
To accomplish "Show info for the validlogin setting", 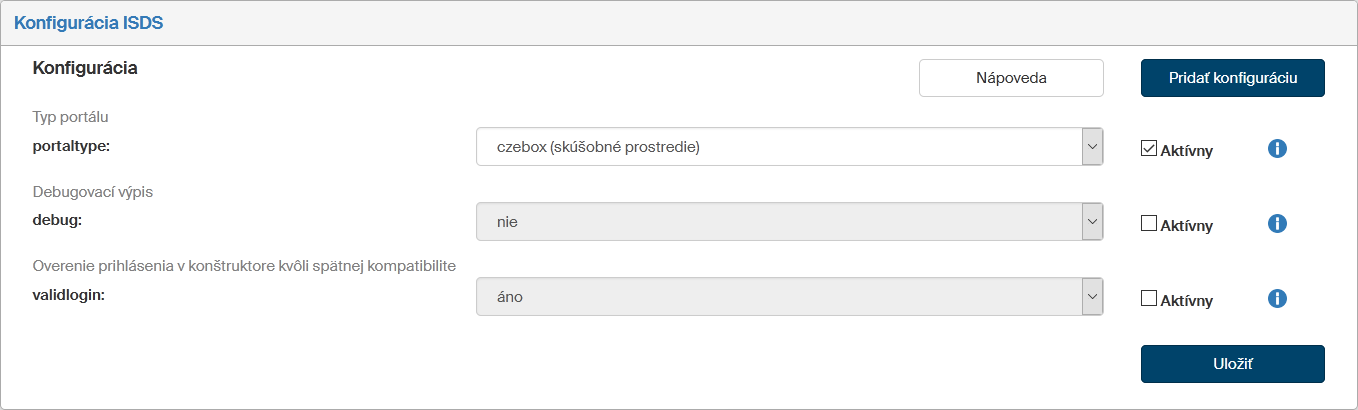I will (1277, 298).
